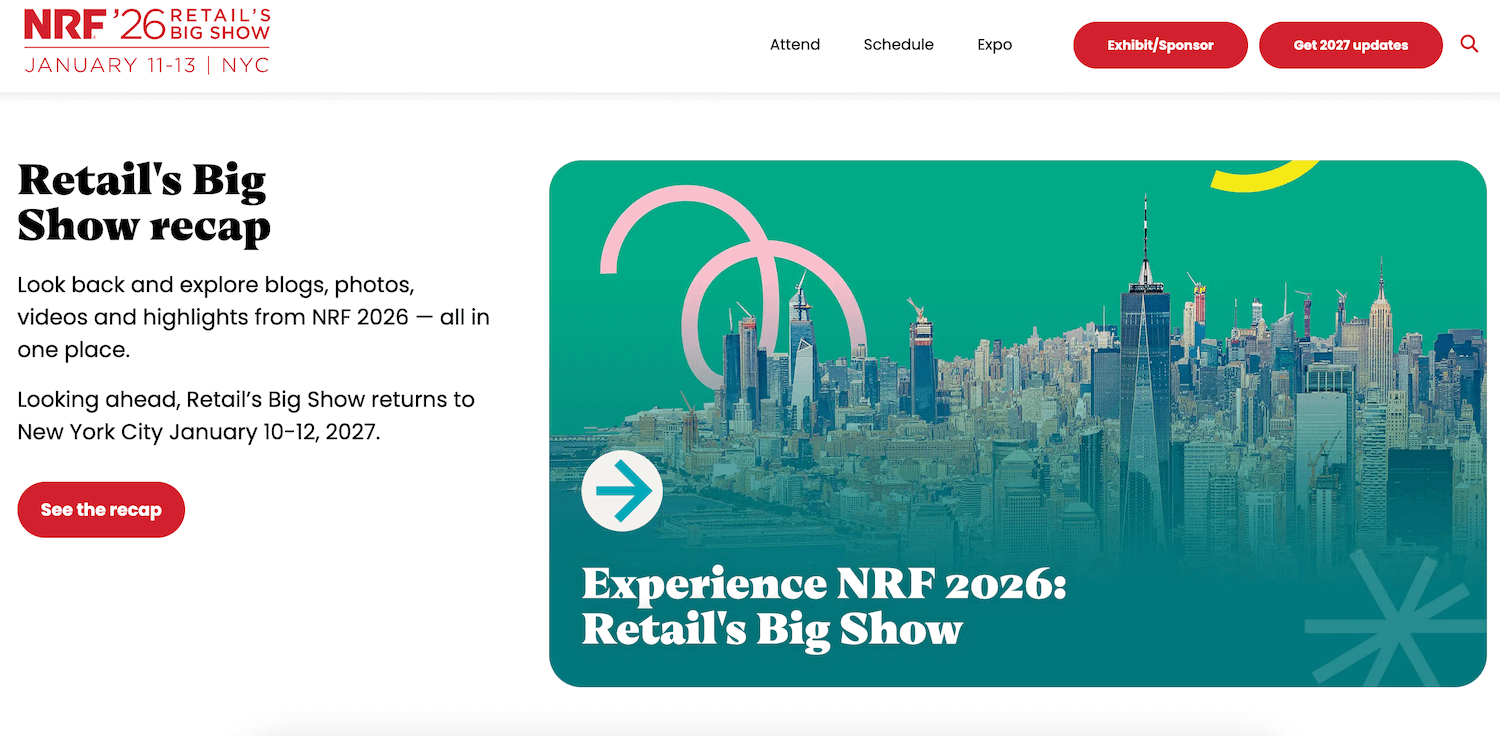Image resolution: width=1500 pixels, height=736 pixels.
Task: Click the Retail's Big Show recap heading
Action: (x=144, y=203)
